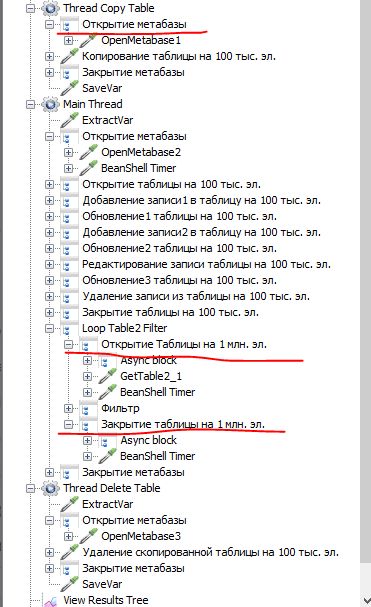The height and width of the screenshot is (607, 371).
Task: Click controller icon of Добавление записи1 row
Action: pos(69,200)
